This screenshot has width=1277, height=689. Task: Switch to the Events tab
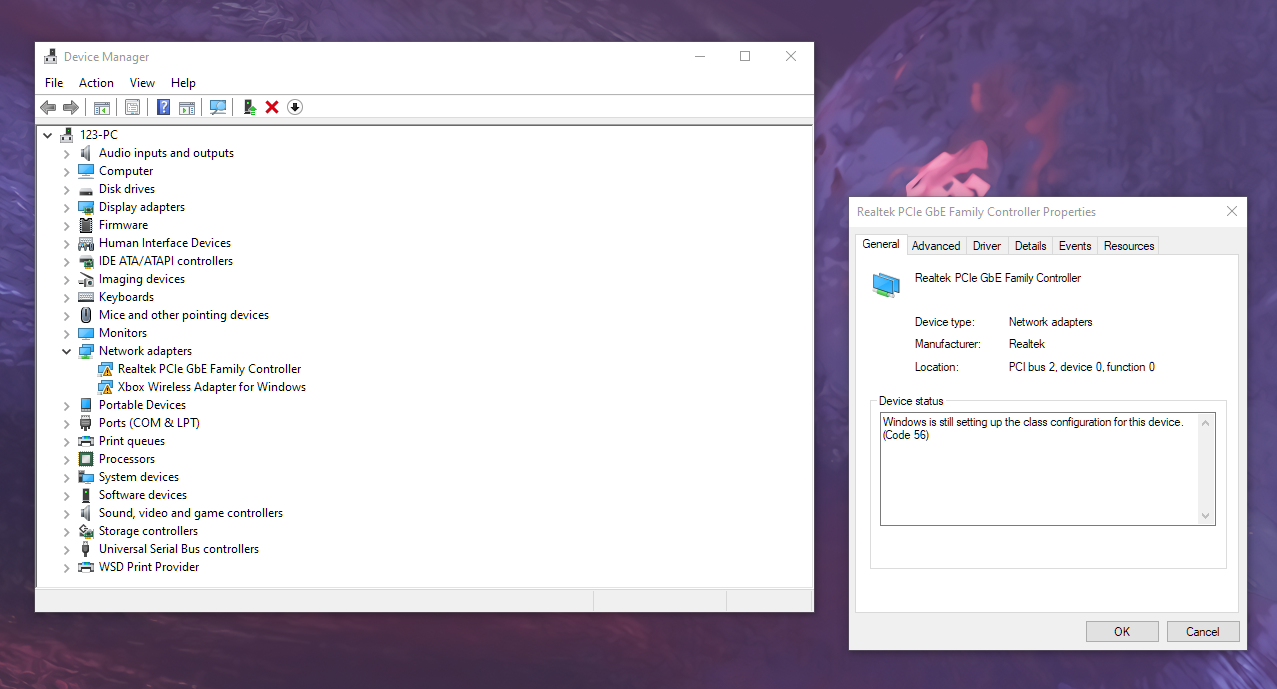point(1075,246)
